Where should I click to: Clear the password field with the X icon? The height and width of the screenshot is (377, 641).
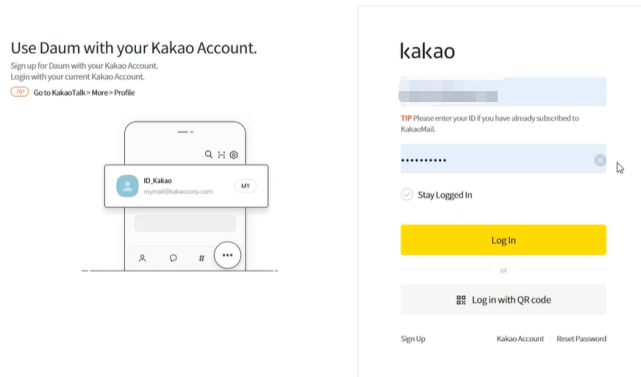coord(600,160)
